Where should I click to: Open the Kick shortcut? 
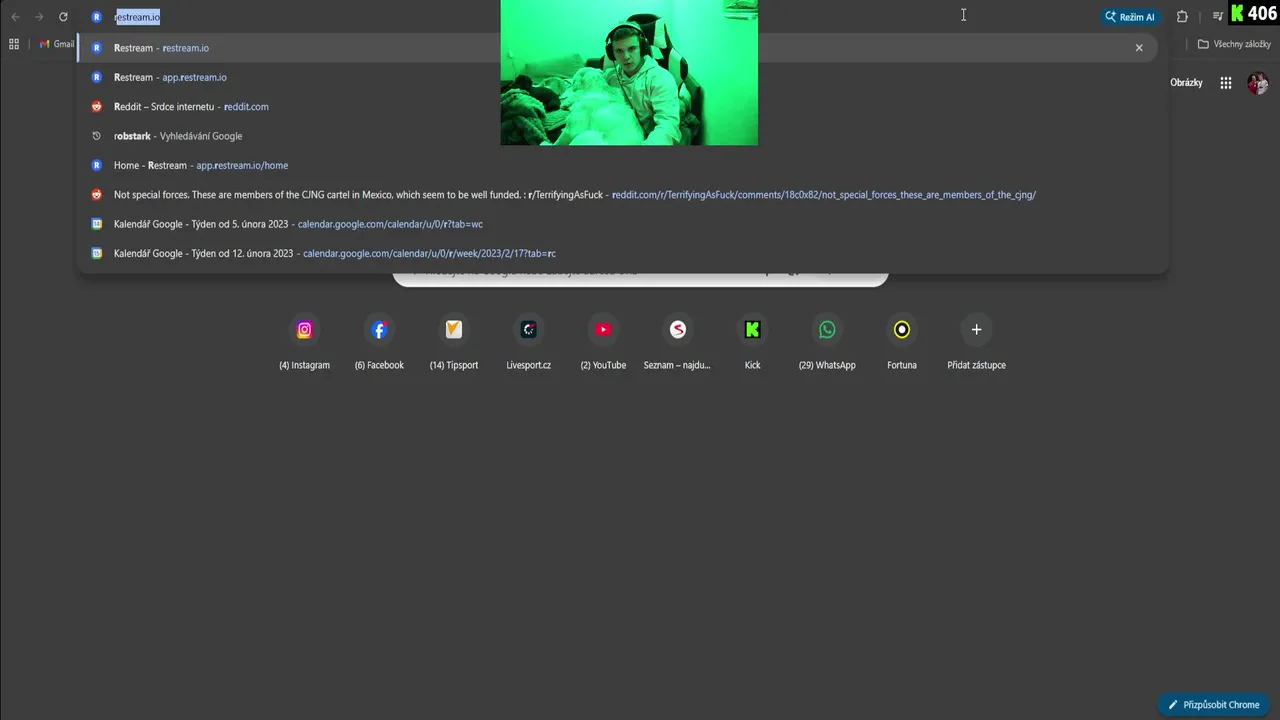[752, 343]
